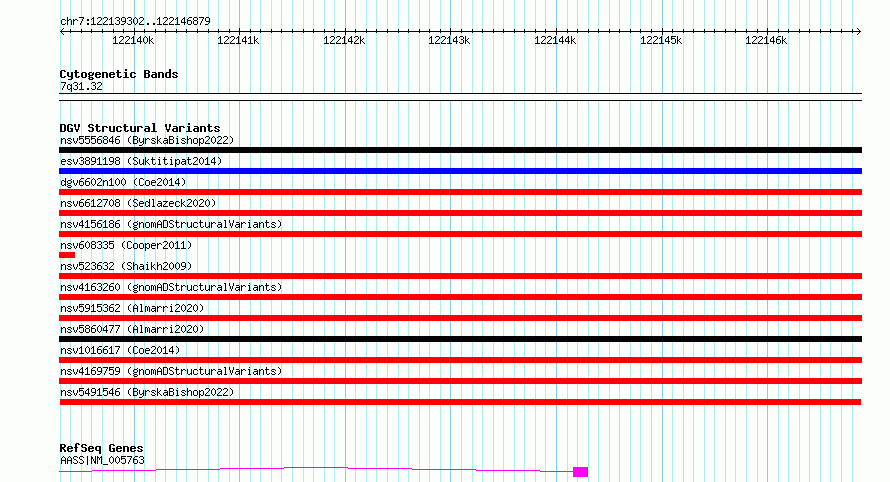Click the Cytogenetic Bands track title
Viewport: 890px width, 482px height.
point(119,74)
